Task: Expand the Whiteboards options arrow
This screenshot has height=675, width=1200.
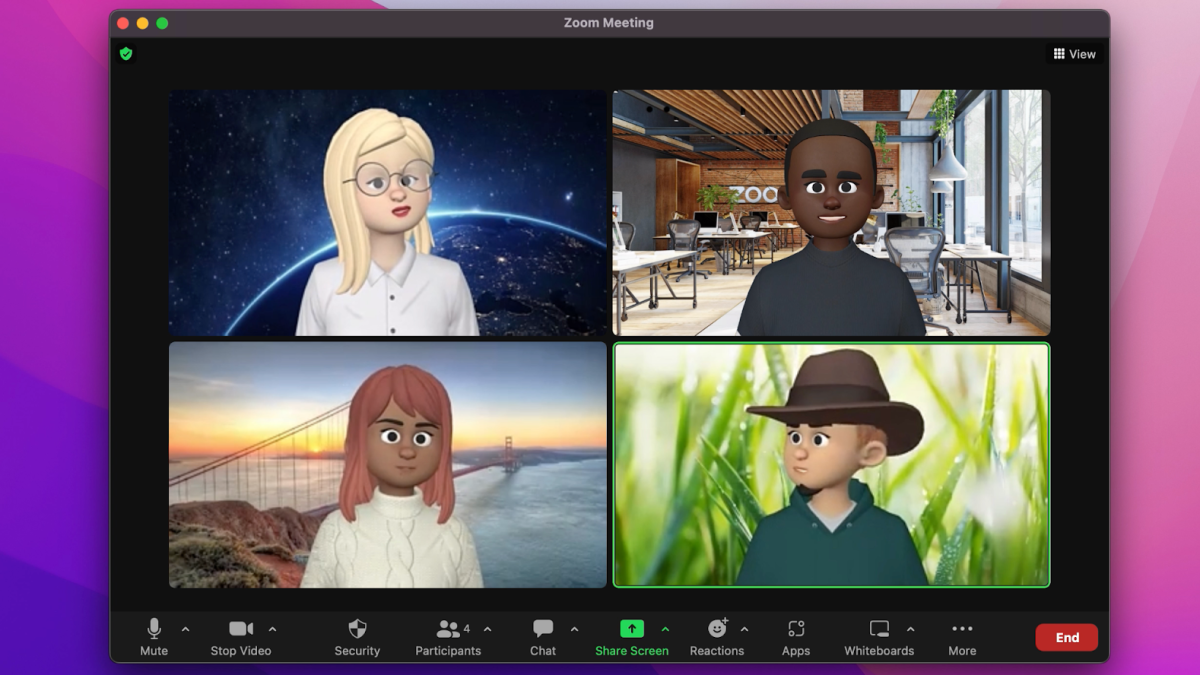Action: point(910,629)
